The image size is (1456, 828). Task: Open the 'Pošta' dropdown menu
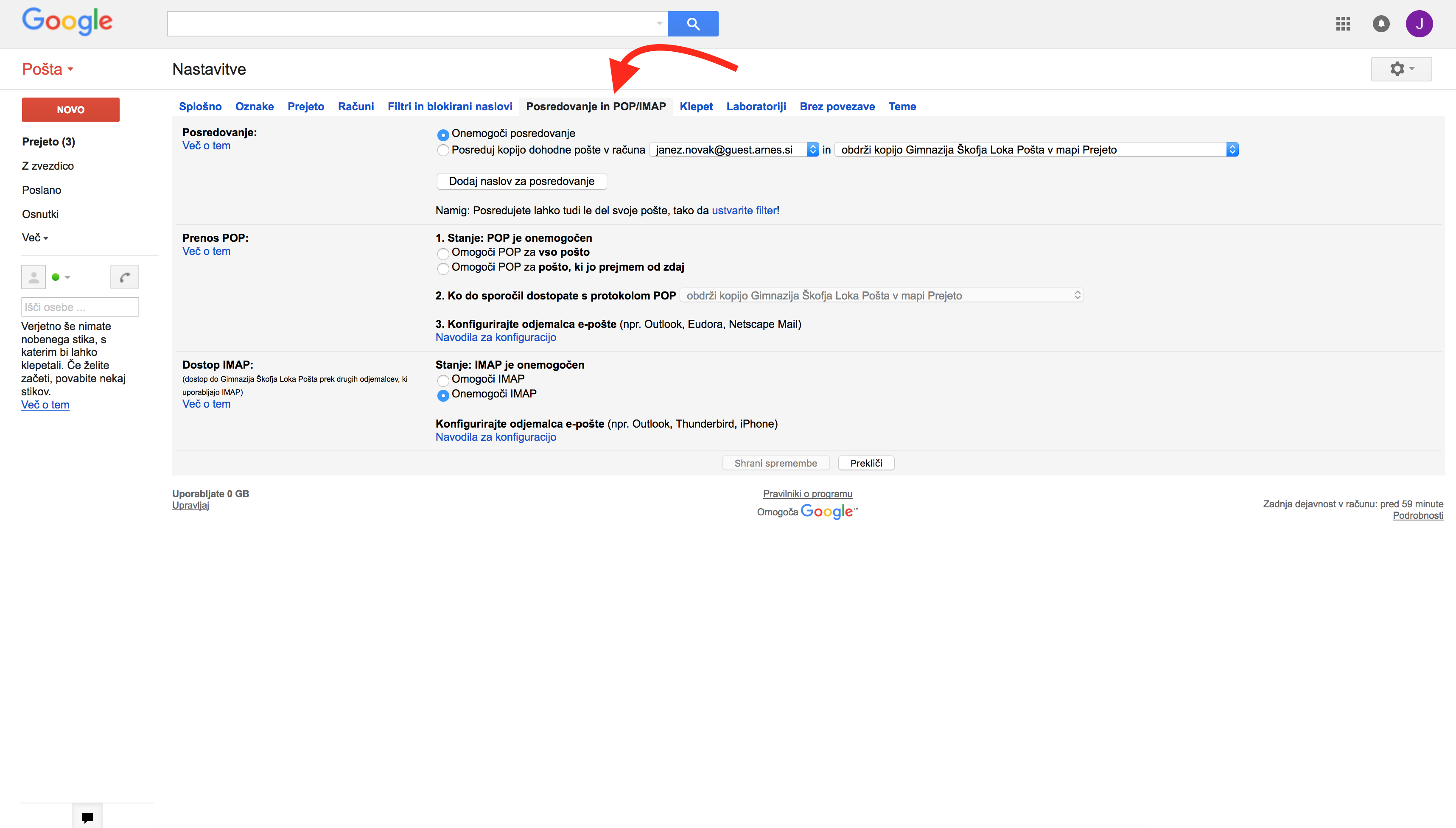click(48, 70)
